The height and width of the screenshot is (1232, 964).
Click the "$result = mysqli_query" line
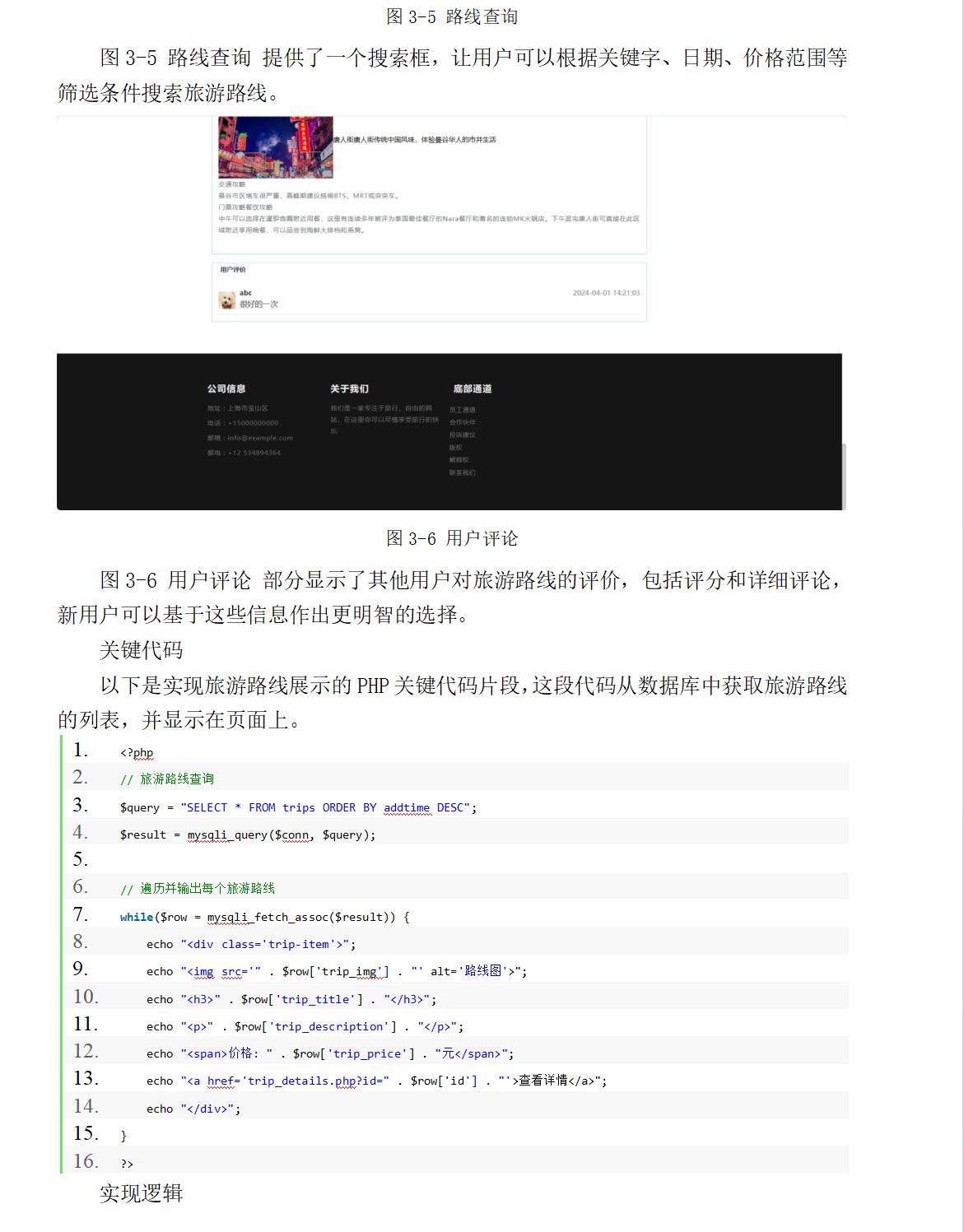tap(248, 835)
